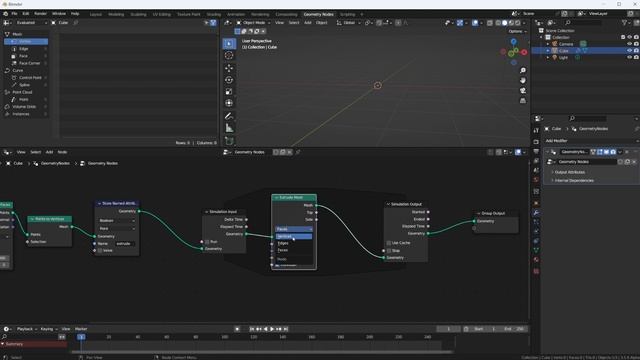Image resolution: width=640 pixels, height=360 pixels.
Task: Click the viewport pan hand icon
Action: tap(523, 80)
